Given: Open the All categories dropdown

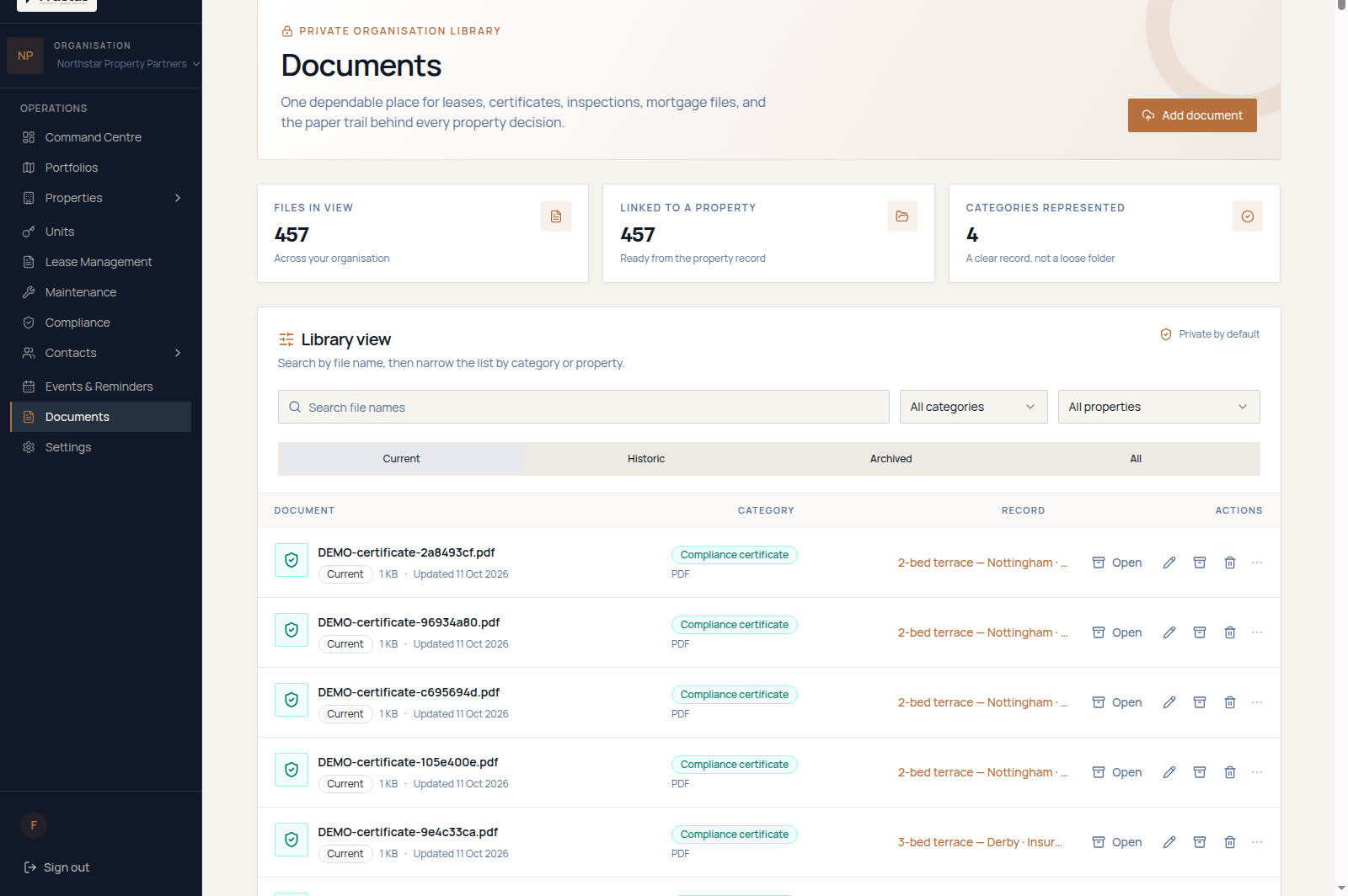Looking at the screenshot, I should click(974, 407).
